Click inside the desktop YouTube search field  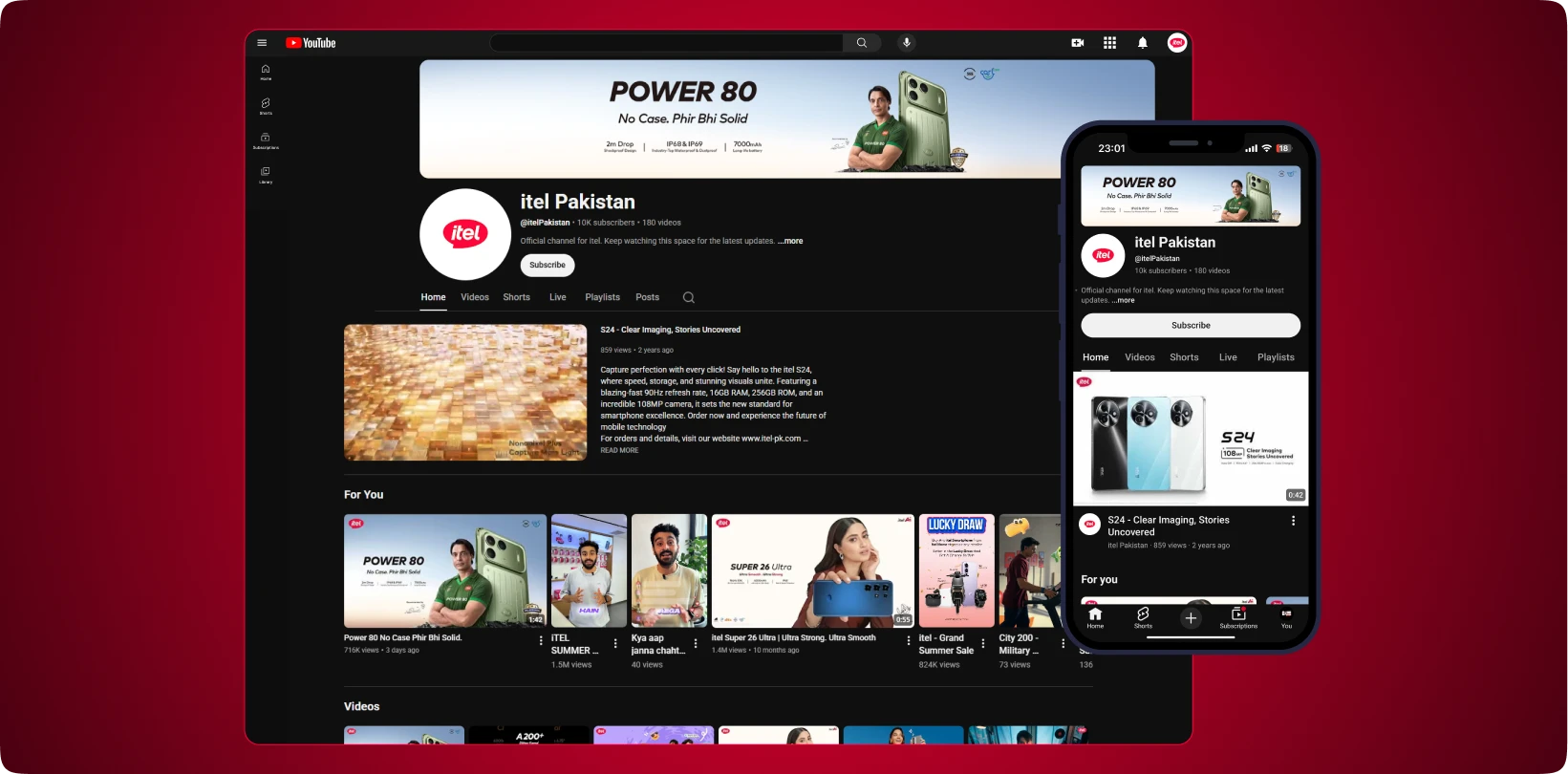[667, 43]
